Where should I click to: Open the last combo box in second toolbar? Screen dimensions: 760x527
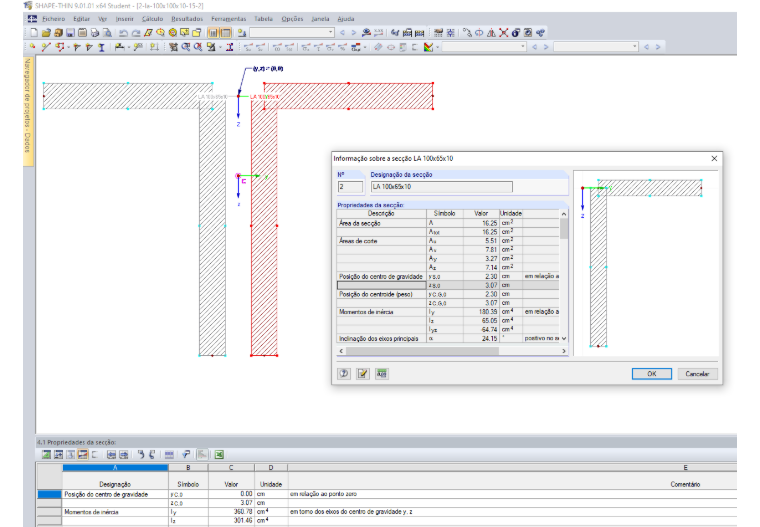click(596, 47)
